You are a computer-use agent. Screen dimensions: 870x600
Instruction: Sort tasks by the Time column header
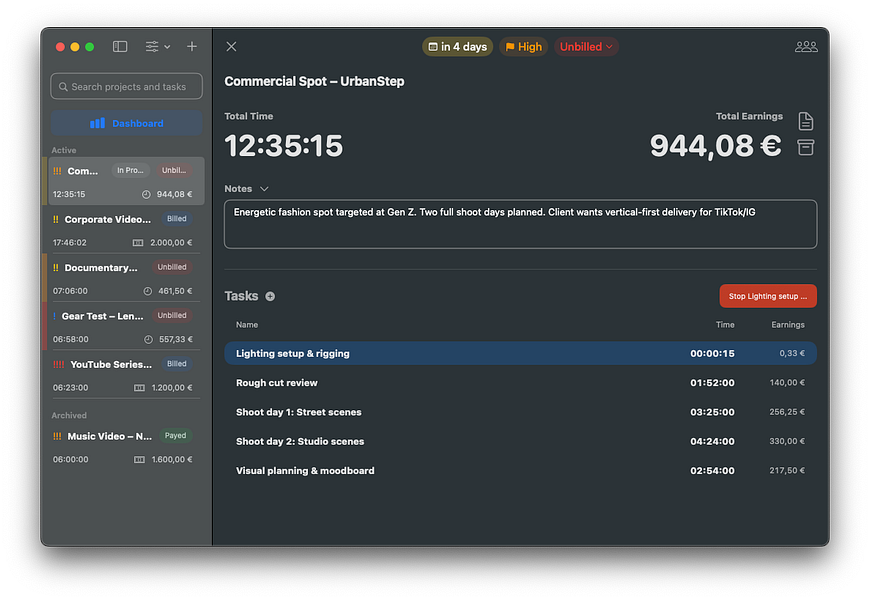click(725, 325)
